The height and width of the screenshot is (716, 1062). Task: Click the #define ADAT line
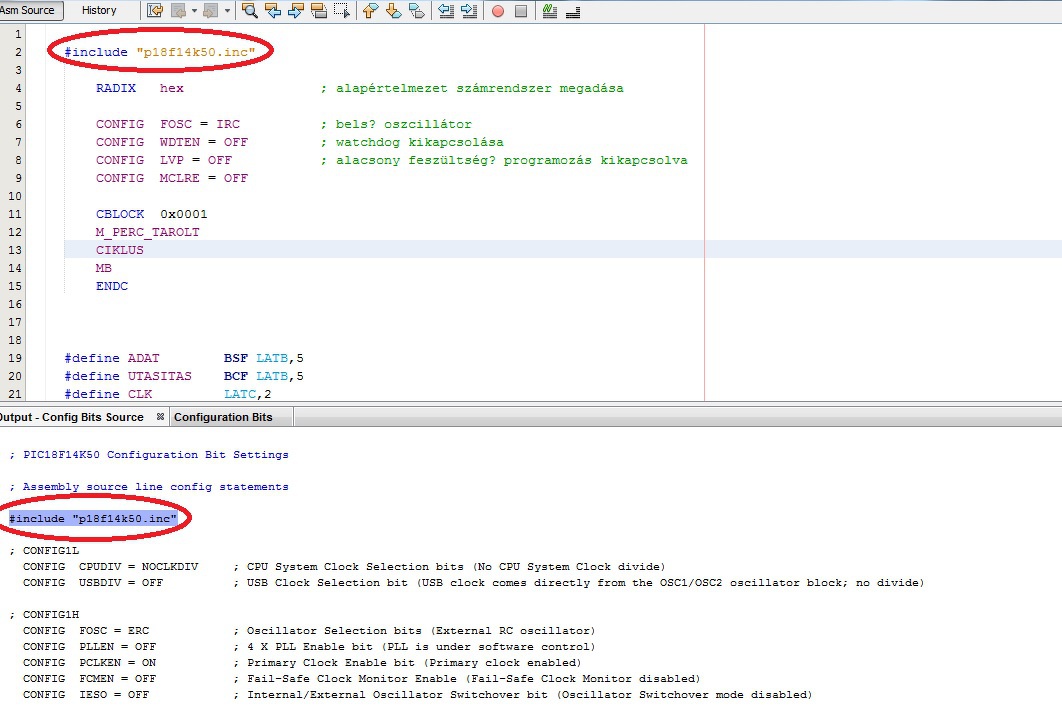click(x=184, y=358)
